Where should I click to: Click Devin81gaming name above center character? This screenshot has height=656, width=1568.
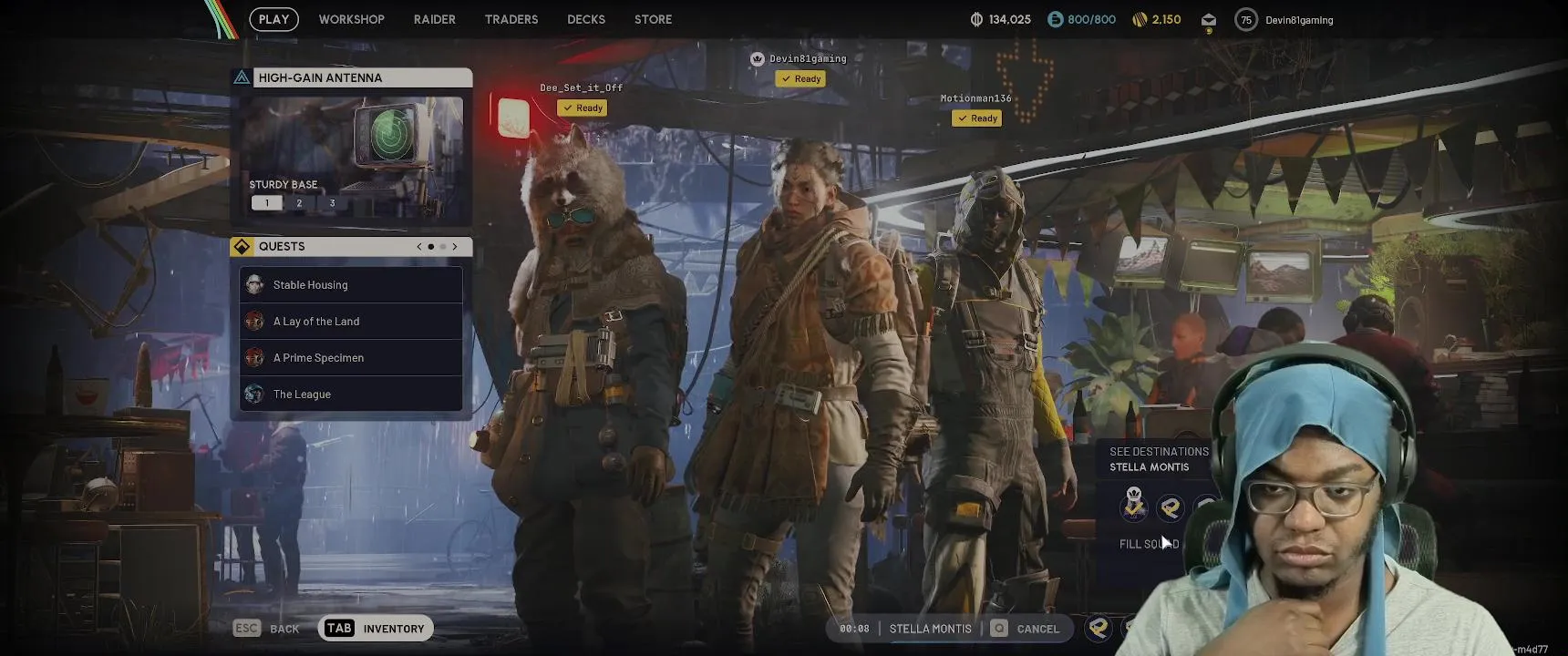coord(808,58)
